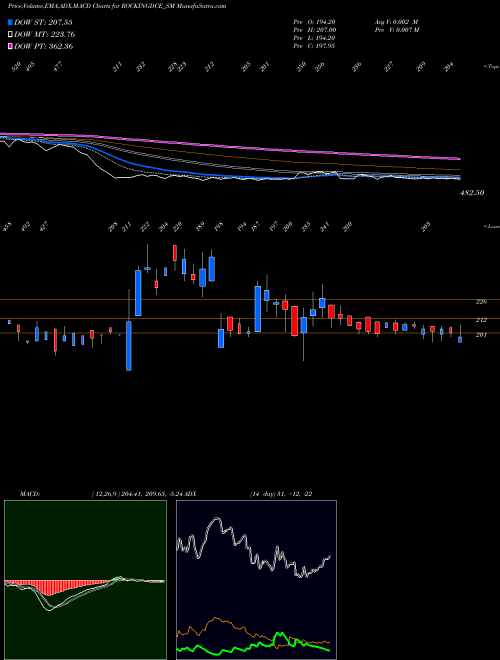This screenshot has width=500, height=660.
Task: Select the 'DOW PT: 362.36' legend text
Action: click(44, 46)
